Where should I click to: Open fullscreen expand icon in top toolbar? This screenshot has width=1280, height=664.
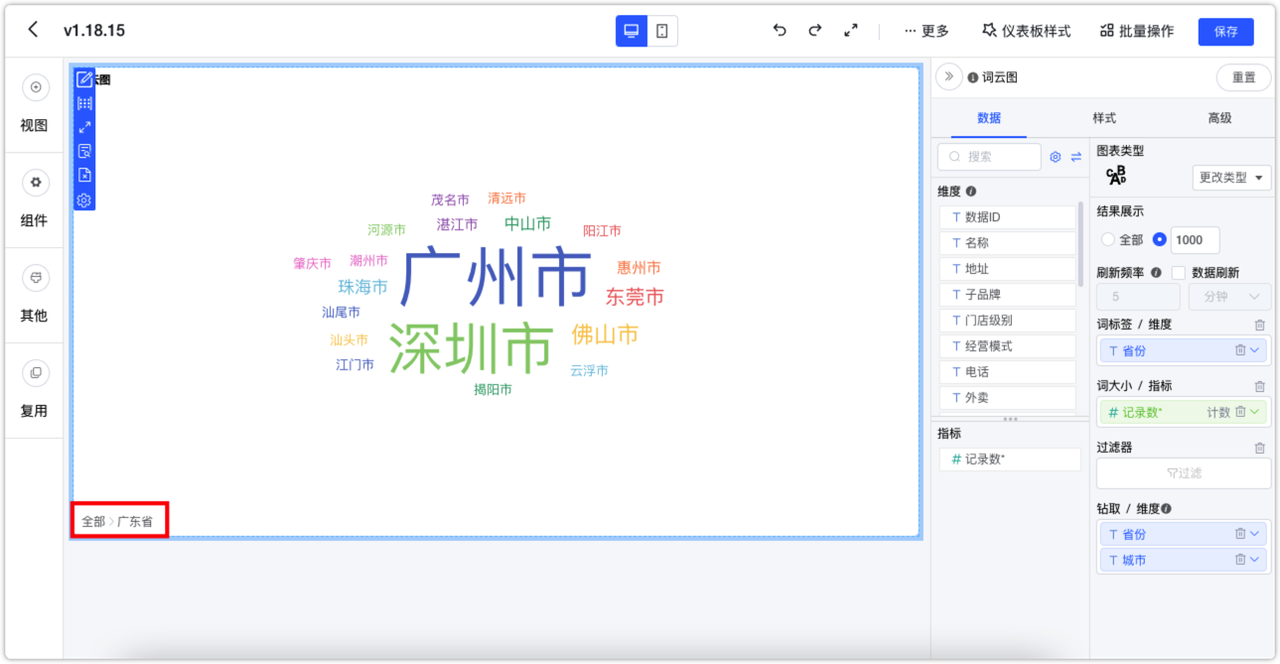pyautogui.click(x=851, y=31)
